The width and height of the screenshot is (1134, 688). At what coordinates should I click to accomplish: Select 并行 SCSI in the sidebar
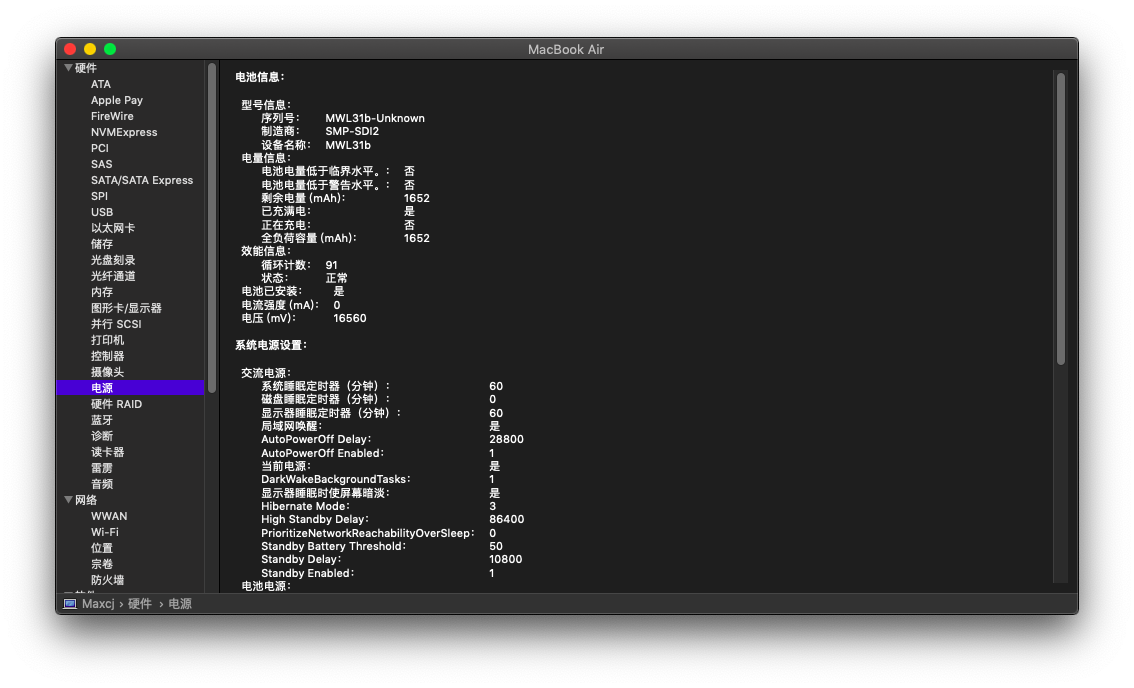116,324
